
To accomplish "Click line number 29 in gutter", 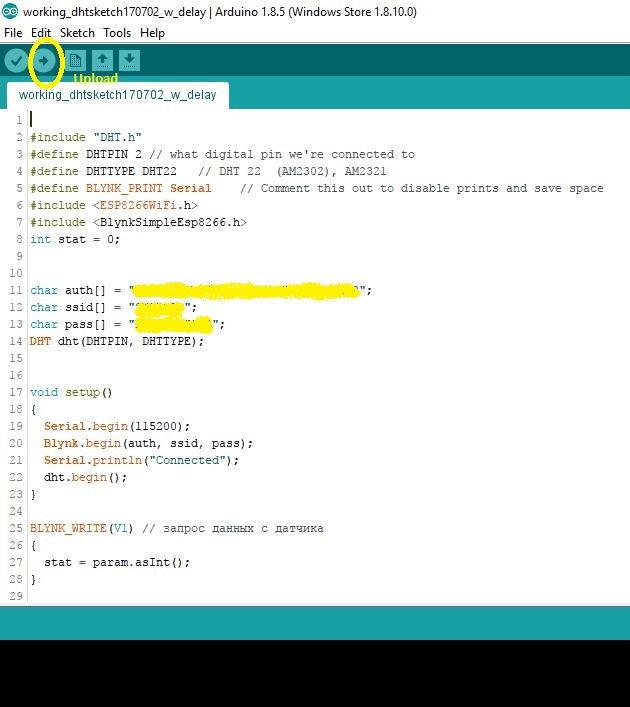I will [x=16, y=597].
